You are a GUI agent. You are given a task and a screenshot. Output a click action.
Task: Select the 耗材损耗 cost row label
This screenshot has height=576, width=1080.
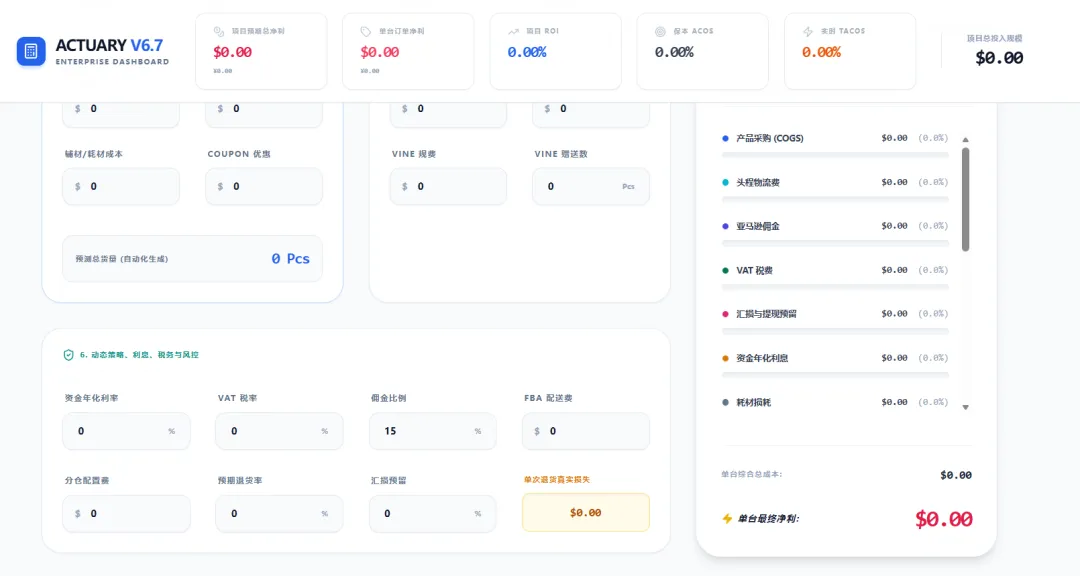pos(754,402)
